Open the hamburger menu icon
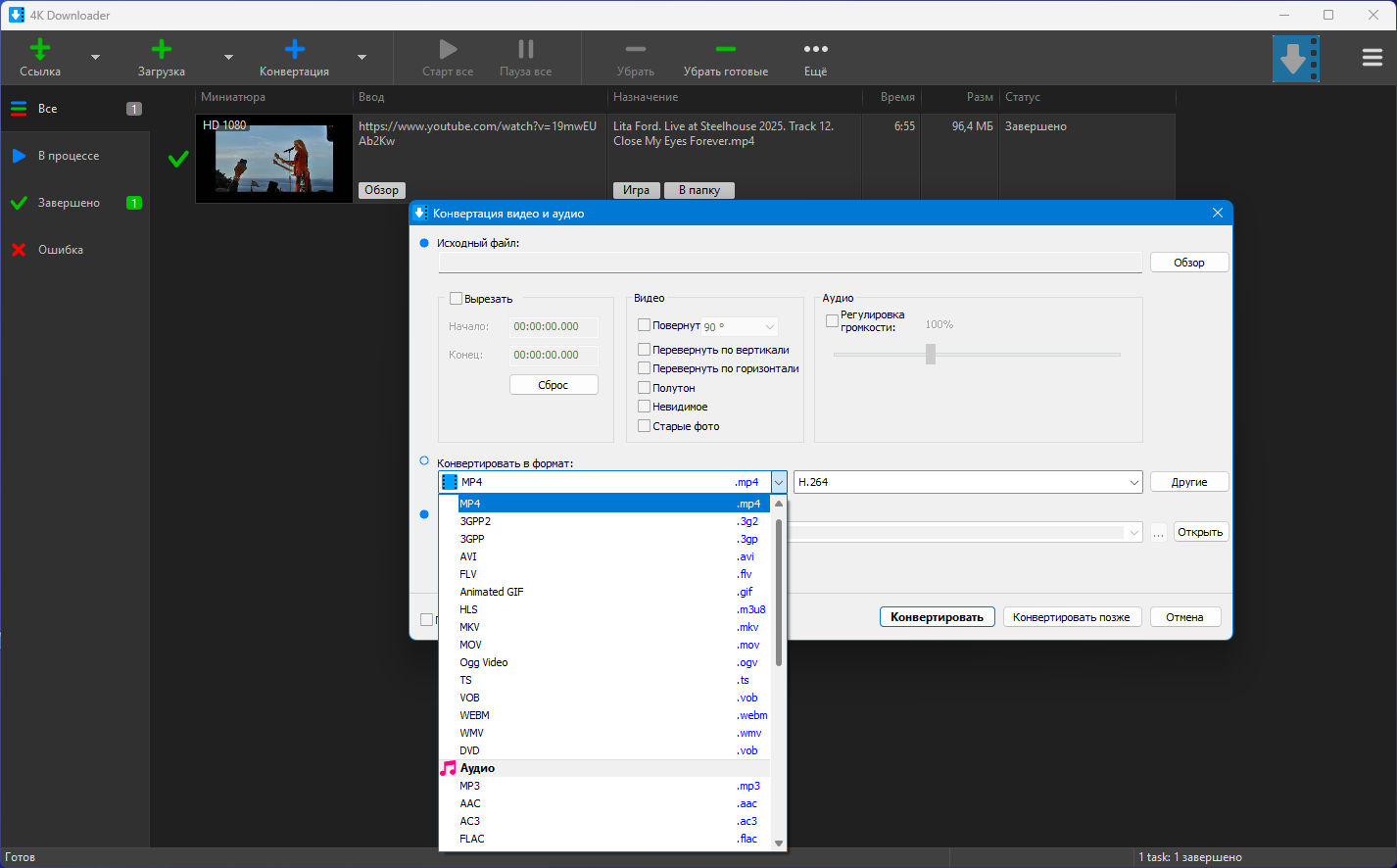 tap(1372, 58)
